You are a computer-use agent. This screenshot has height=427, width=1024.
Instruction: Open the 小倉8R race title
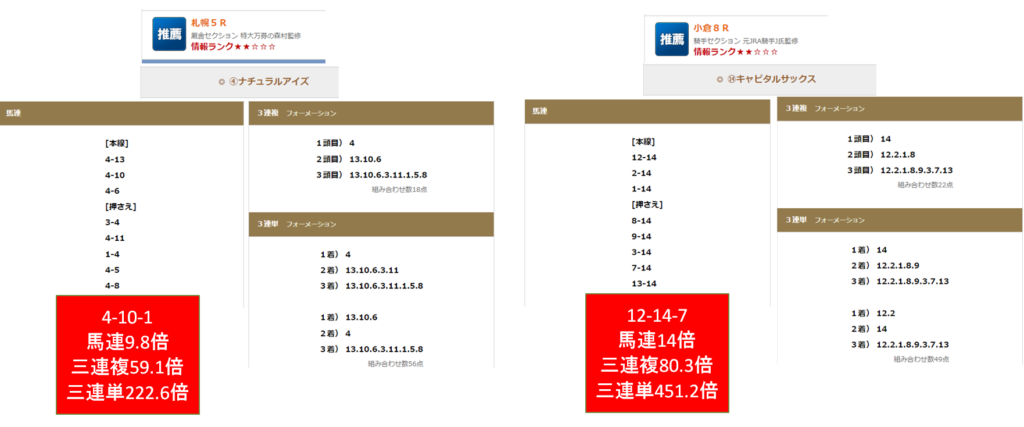pyautogui.click(x=712, y=24)
